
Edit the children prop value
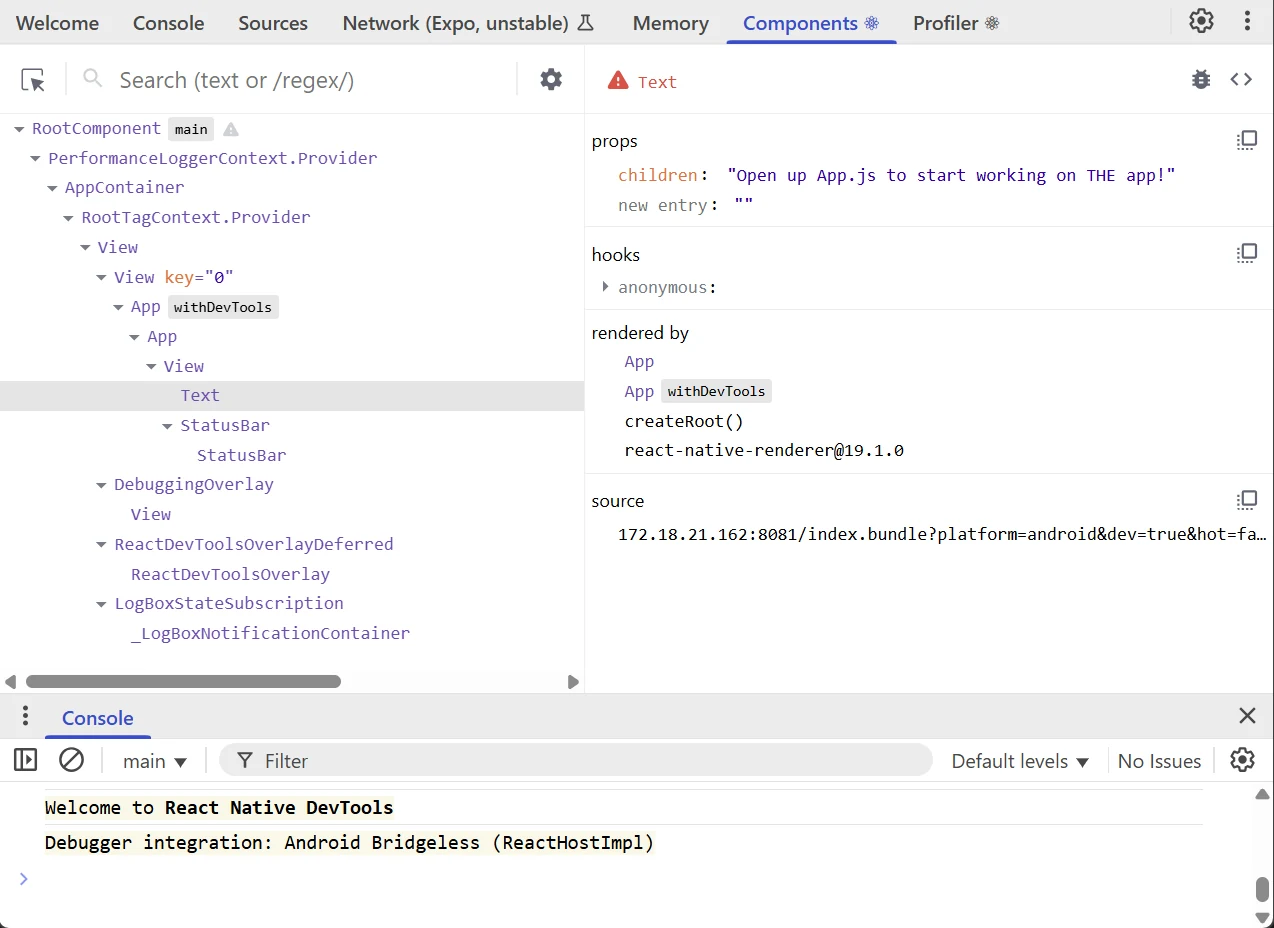click(x=951, y=175)
